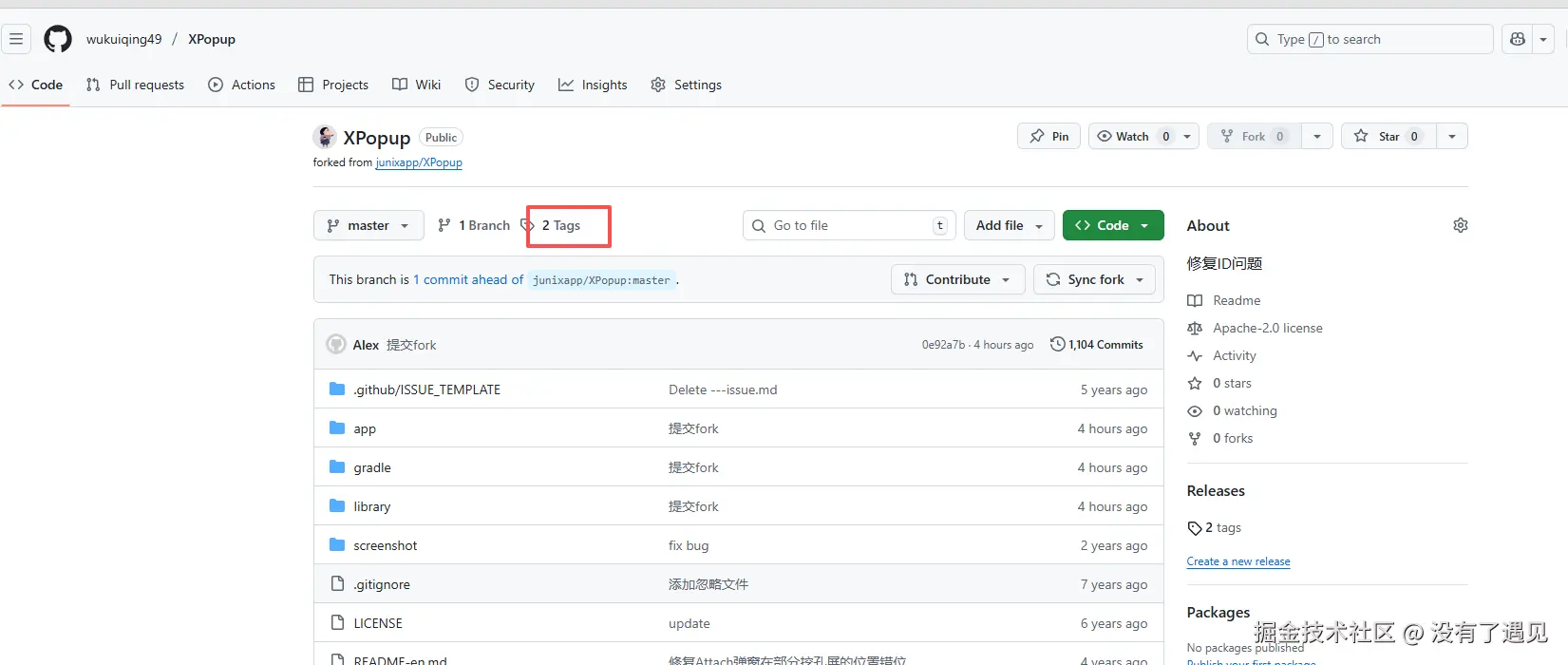The width and height of the screenshot is (1568, 665).
Task: Click the Fork button
Action: (1255, 136)
